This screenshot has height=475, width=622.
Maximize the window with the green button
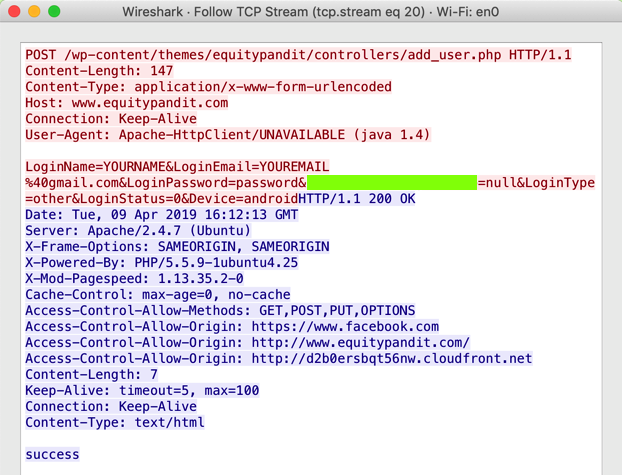54,13
